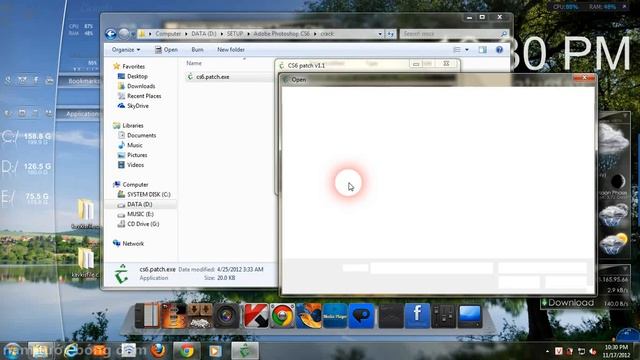640x360 pixels.
Task: Select Music library in navigation pane
Action: [x=135, y=145]
